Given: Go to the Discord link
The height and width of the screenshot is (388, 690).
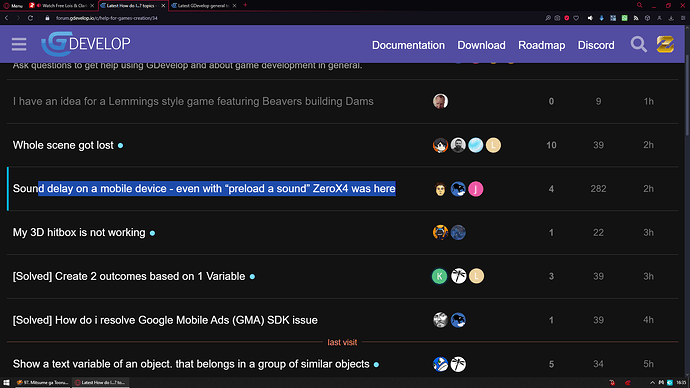Looking at the screenshot, I should pos(596,45).
